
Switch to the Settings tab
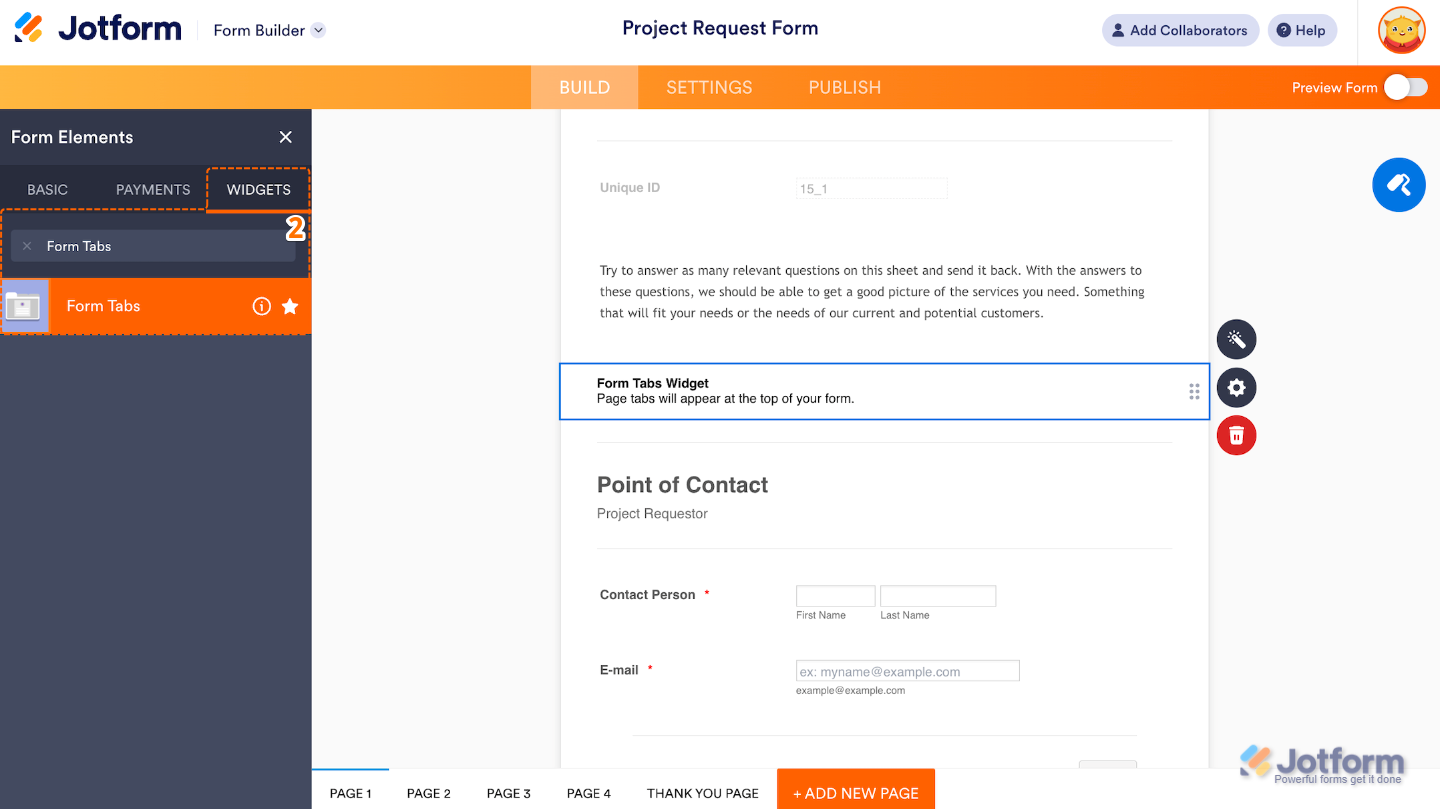(x=709, y=87)
